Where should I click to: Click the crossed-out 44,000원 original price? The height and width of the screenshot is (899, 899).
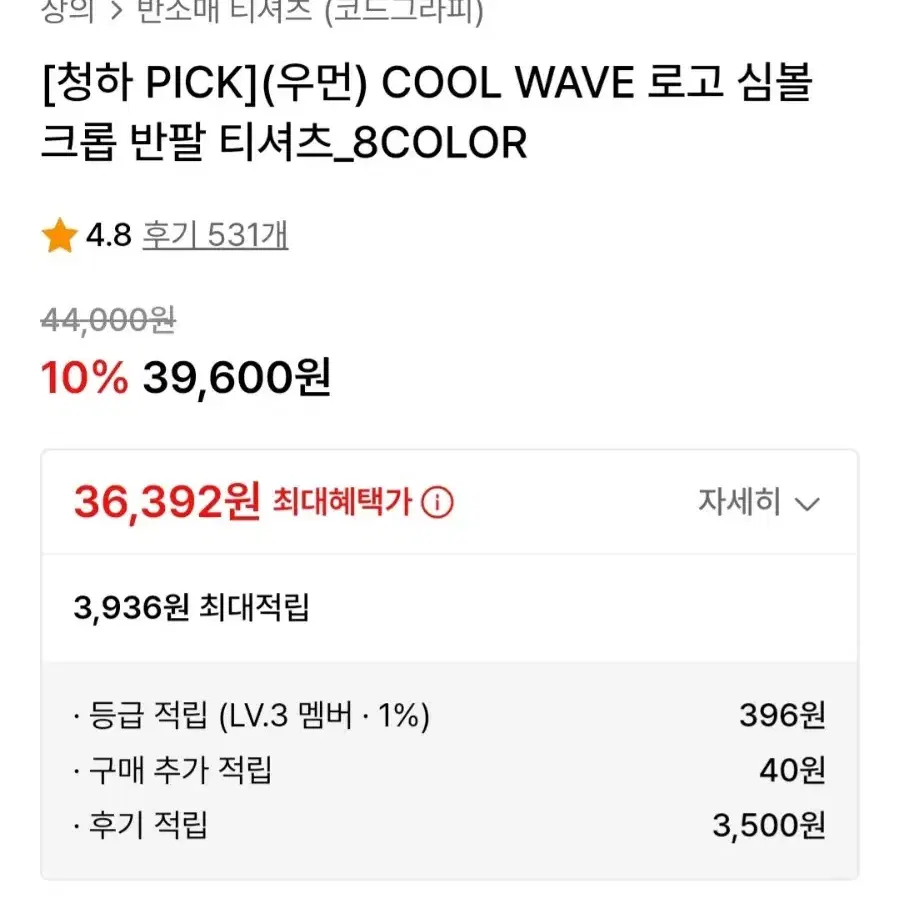coord(108,320)
